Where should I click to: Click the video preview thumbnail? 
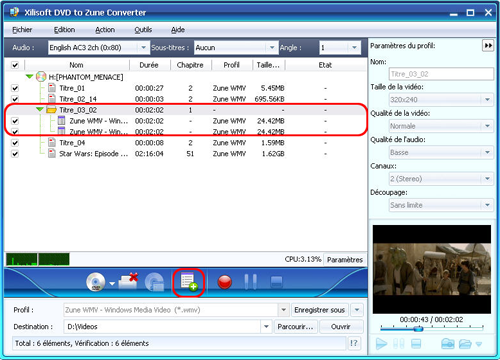pos(432,269)
